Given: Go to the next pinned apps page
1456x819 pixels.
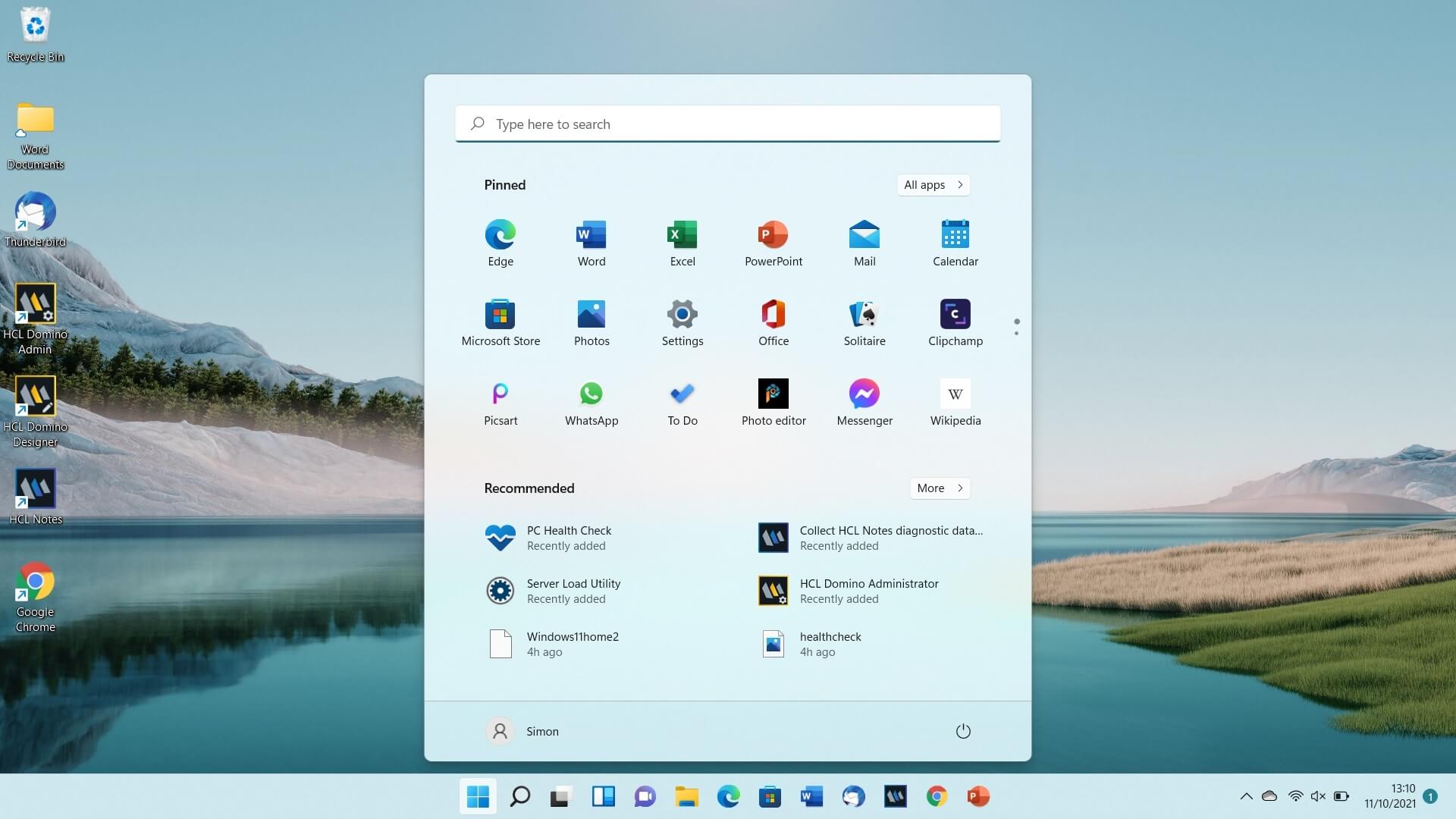Looking at the screenshot, I should pyautogui.click(x=1016, y=334).
